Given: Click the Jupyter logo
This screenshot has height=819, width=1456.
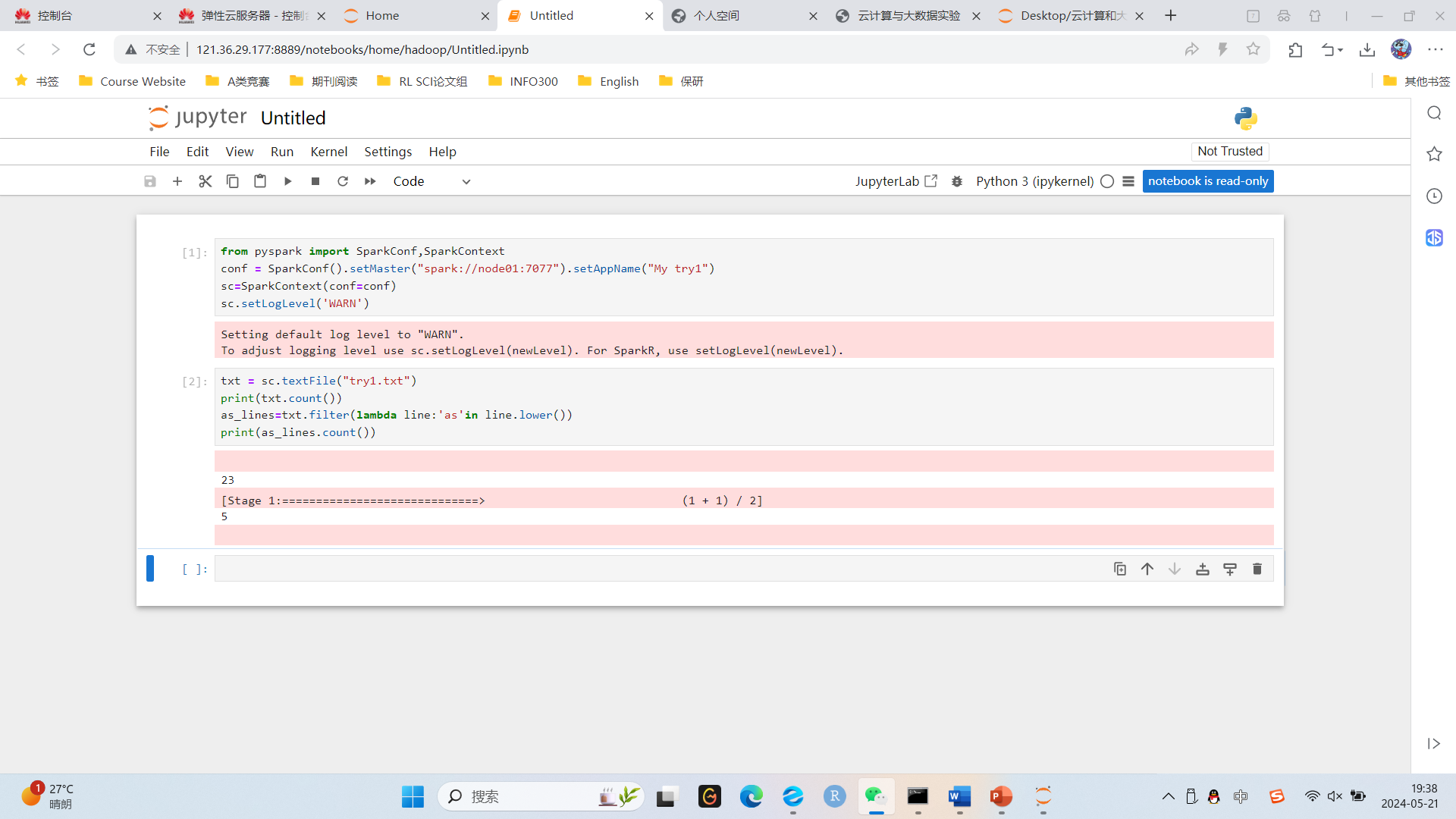Looking at the screenshot, I should [198, 118].
